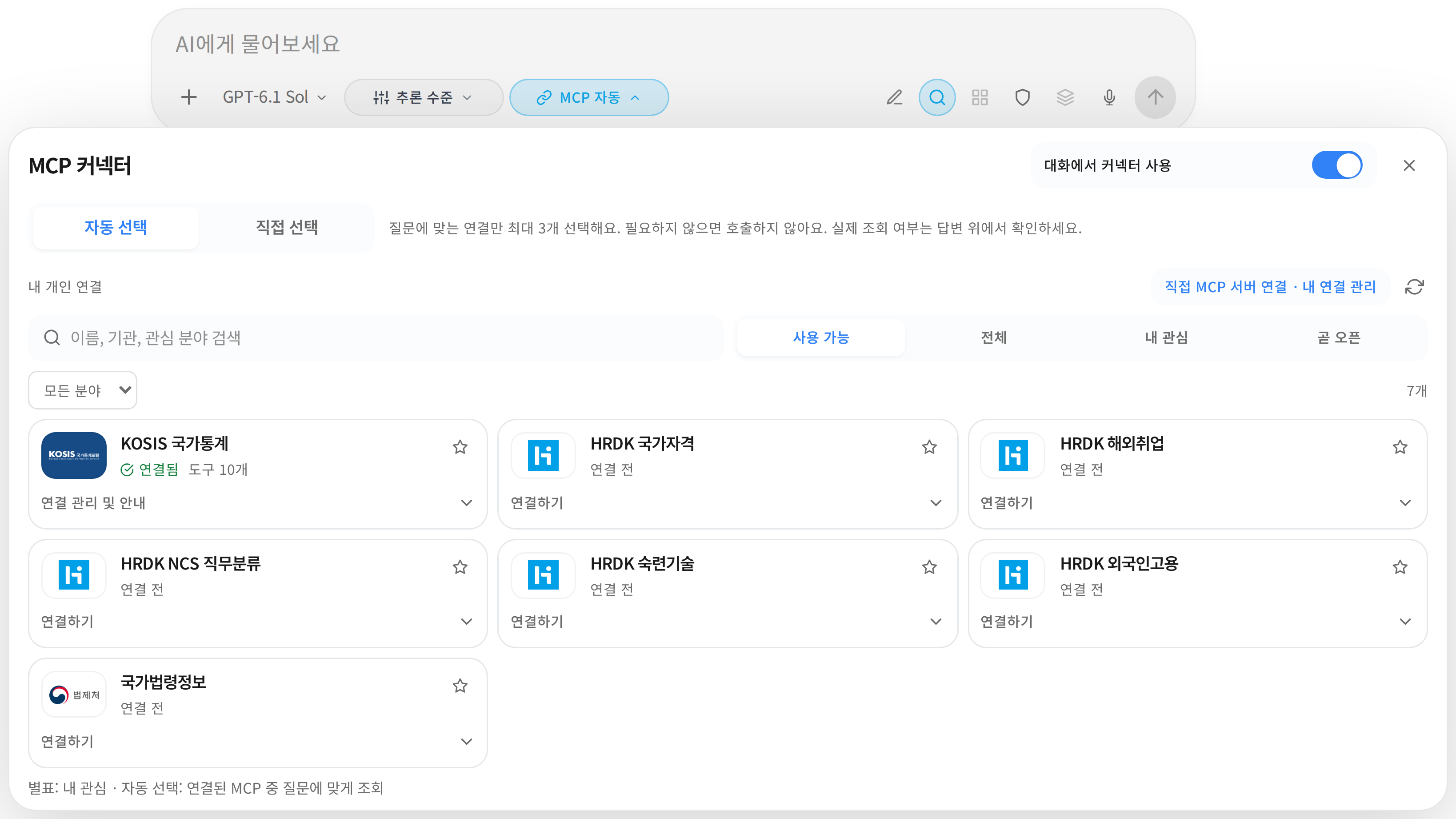Click the plus attach icon

(x=189, y=97)
